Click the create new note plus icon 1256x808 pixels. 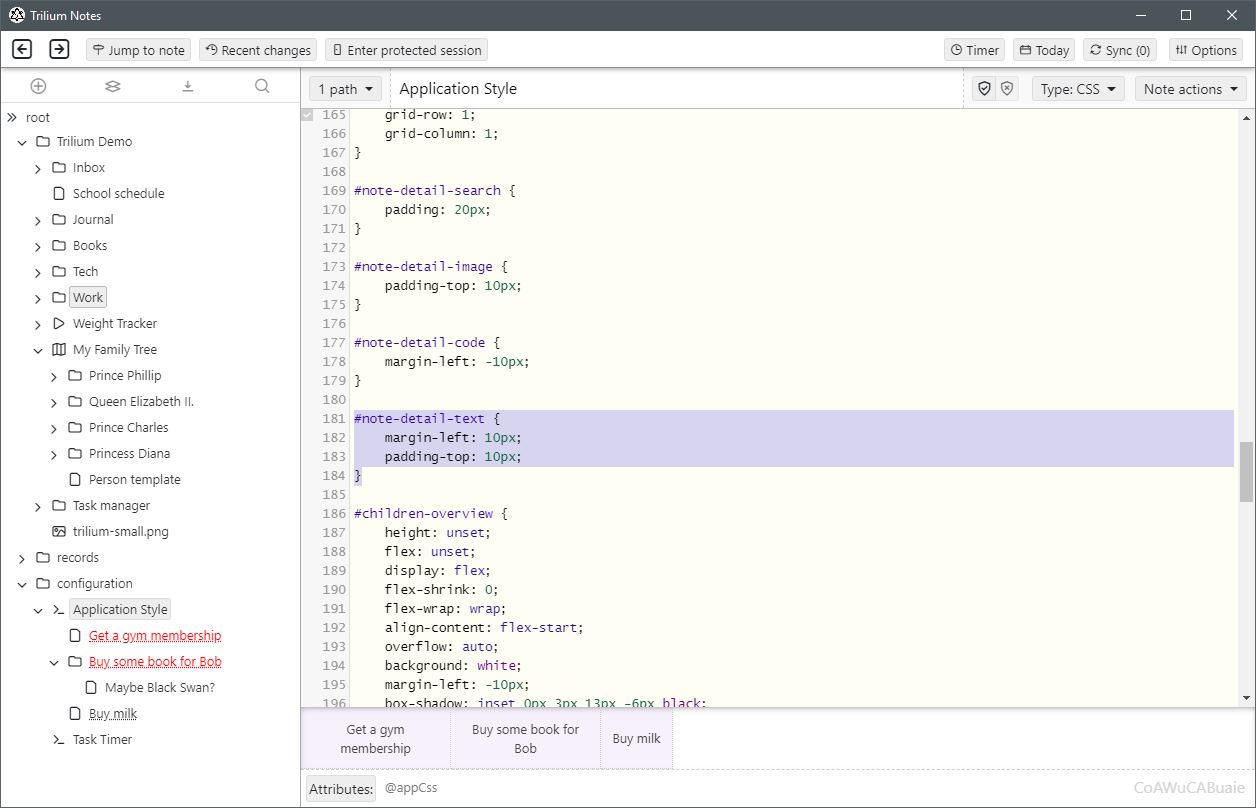pyautogui.click(x=38, y=87)
